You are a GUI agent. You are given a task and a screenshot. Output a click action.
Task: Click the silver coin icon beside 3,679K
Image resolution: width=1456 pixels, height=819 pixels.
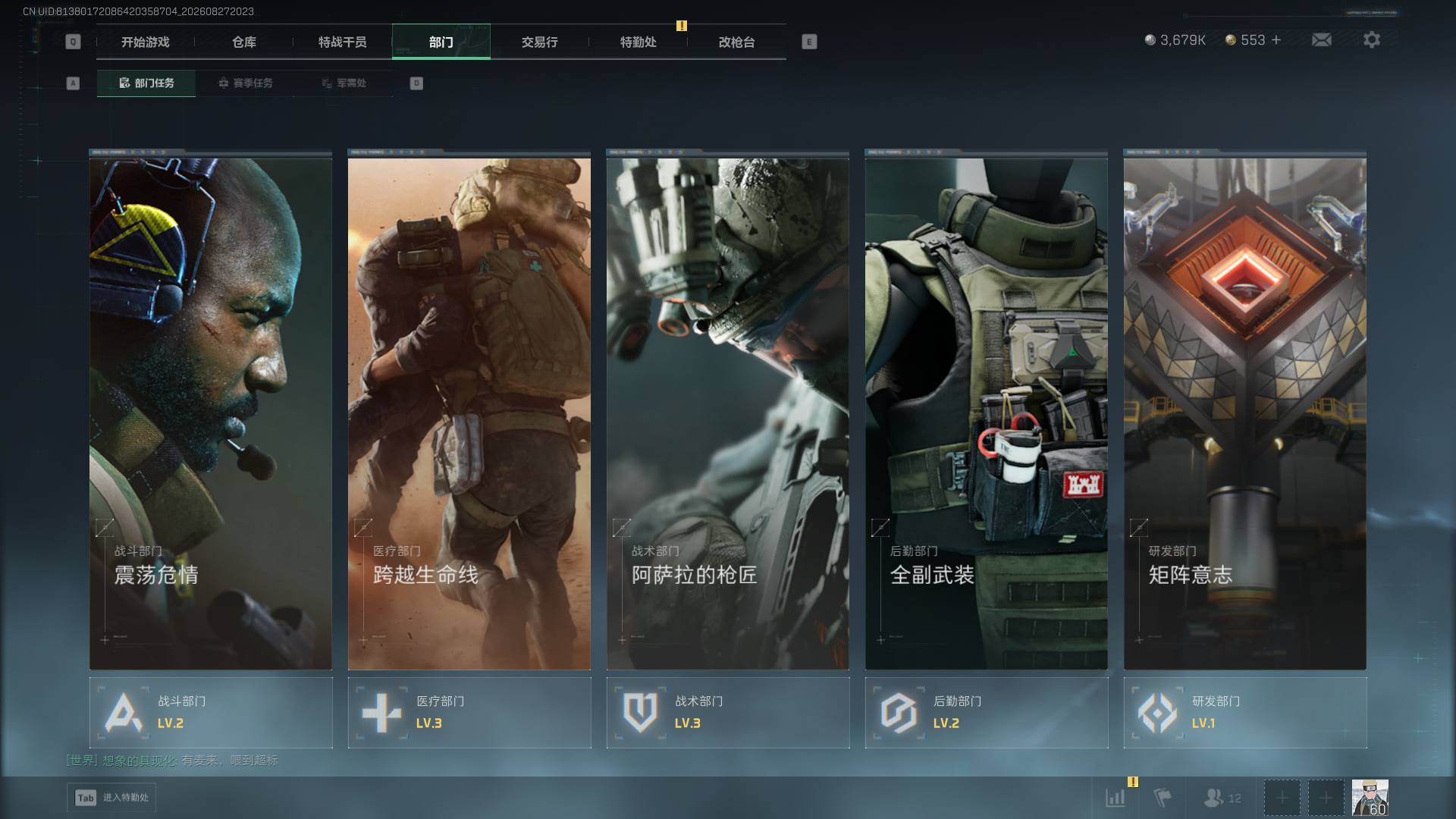(1150, 40)
